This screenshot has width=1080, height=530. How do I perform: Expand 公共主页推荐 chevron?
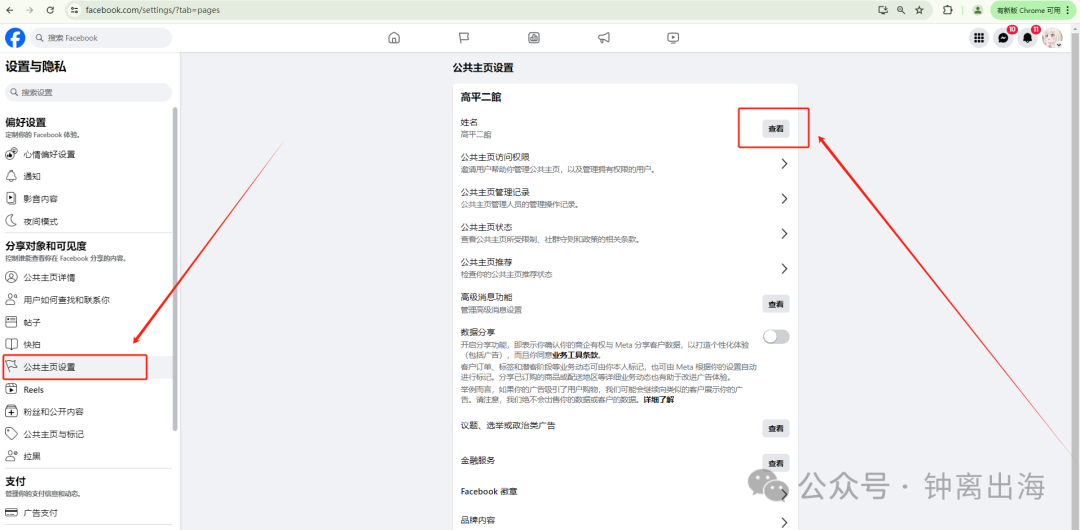click(x=784, y=268)
